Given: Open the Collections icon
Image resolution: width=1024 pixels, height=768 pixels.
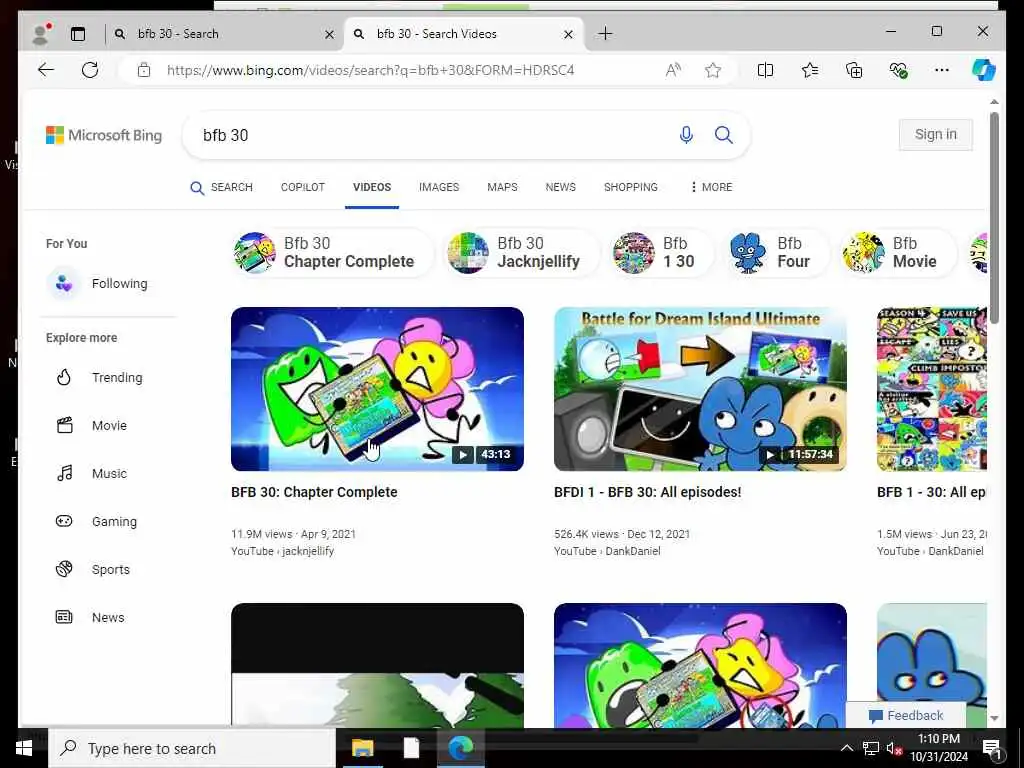Looking at the screenshot, I should (x=854, y=70).
